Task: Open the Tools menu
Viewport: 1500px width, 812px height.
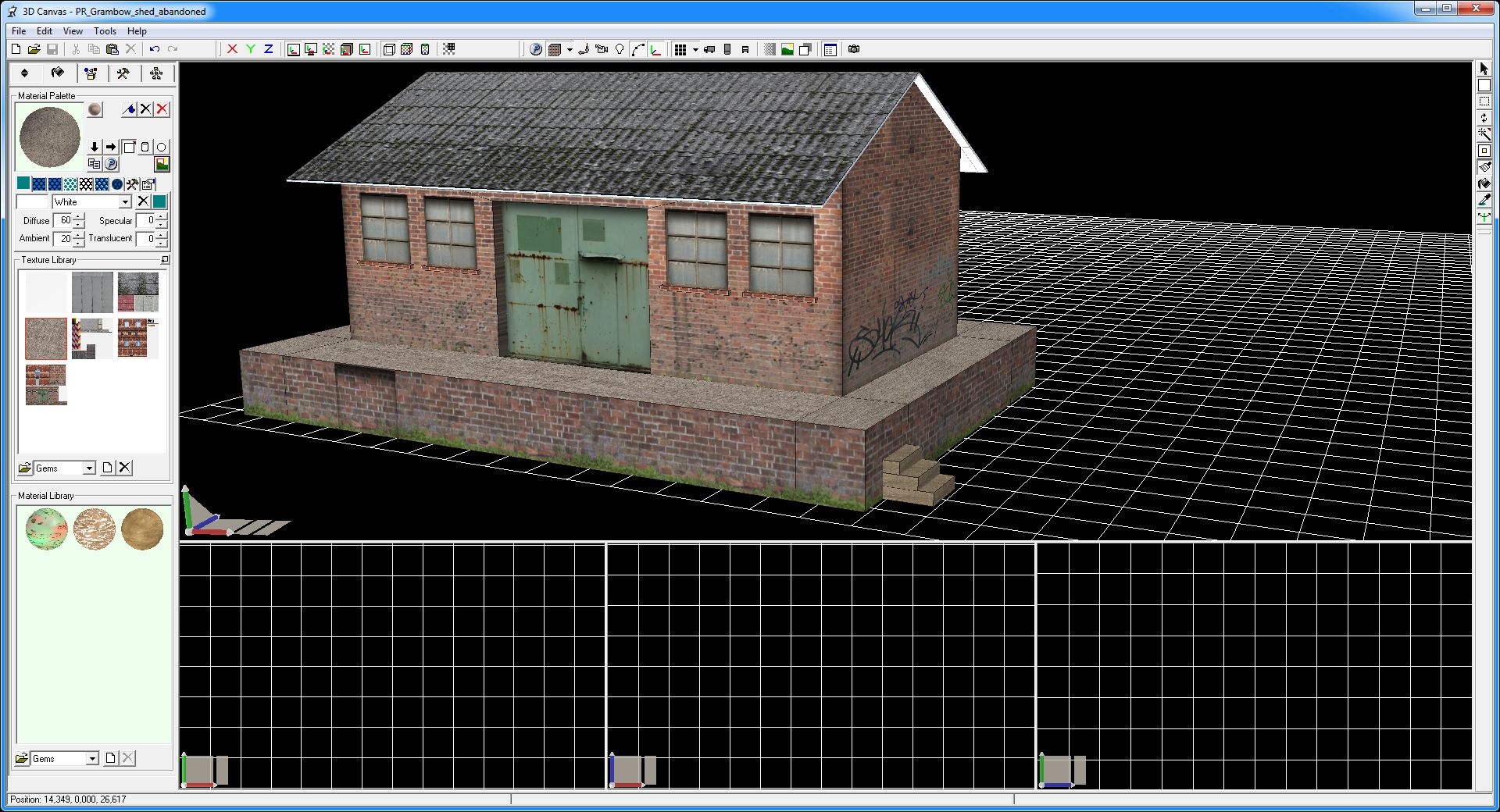Action: click(105, 31)
